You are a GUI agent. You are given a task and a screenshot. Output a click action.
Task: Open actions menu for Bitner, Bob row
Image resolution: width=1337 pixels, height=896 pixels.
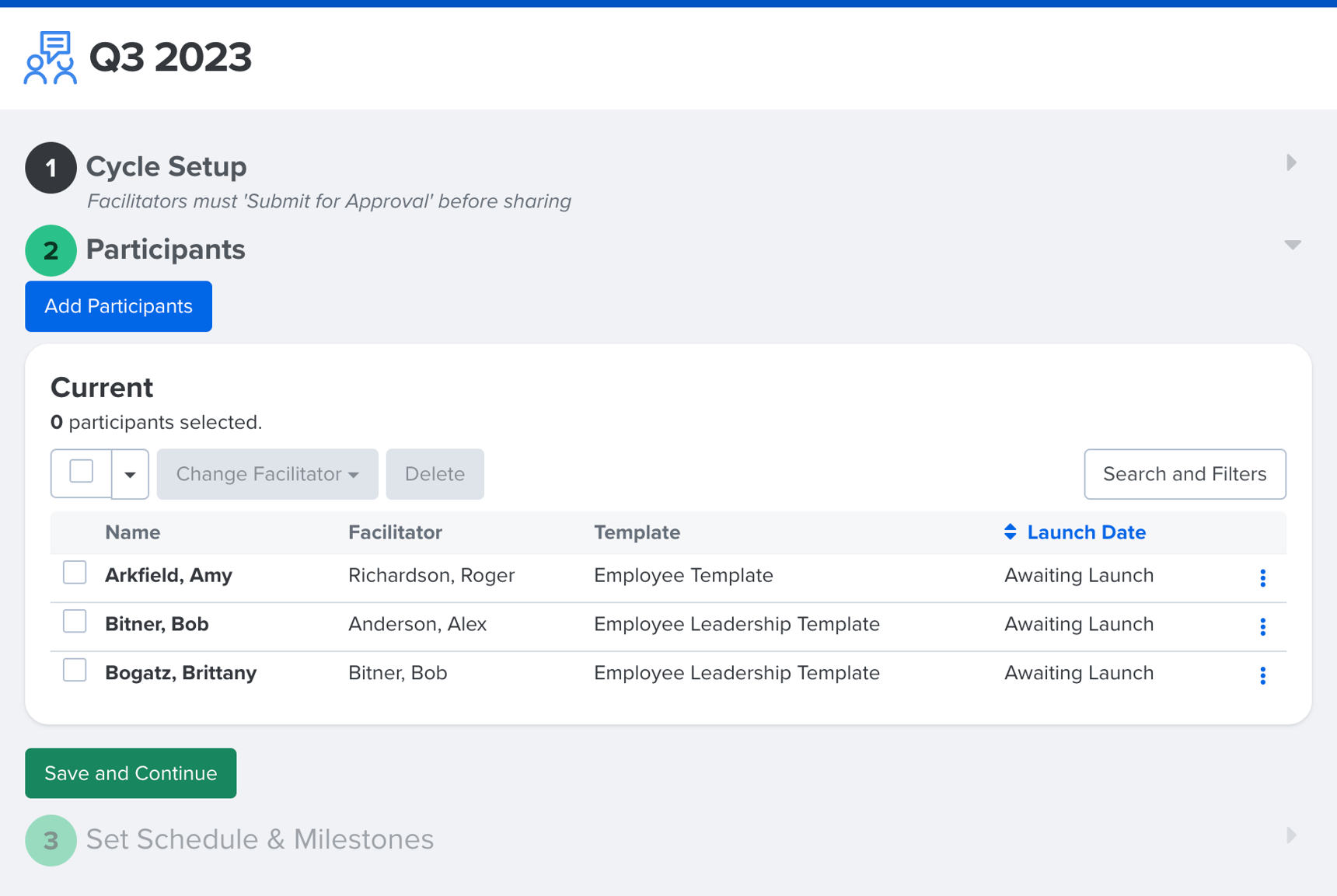point(1264,626)
